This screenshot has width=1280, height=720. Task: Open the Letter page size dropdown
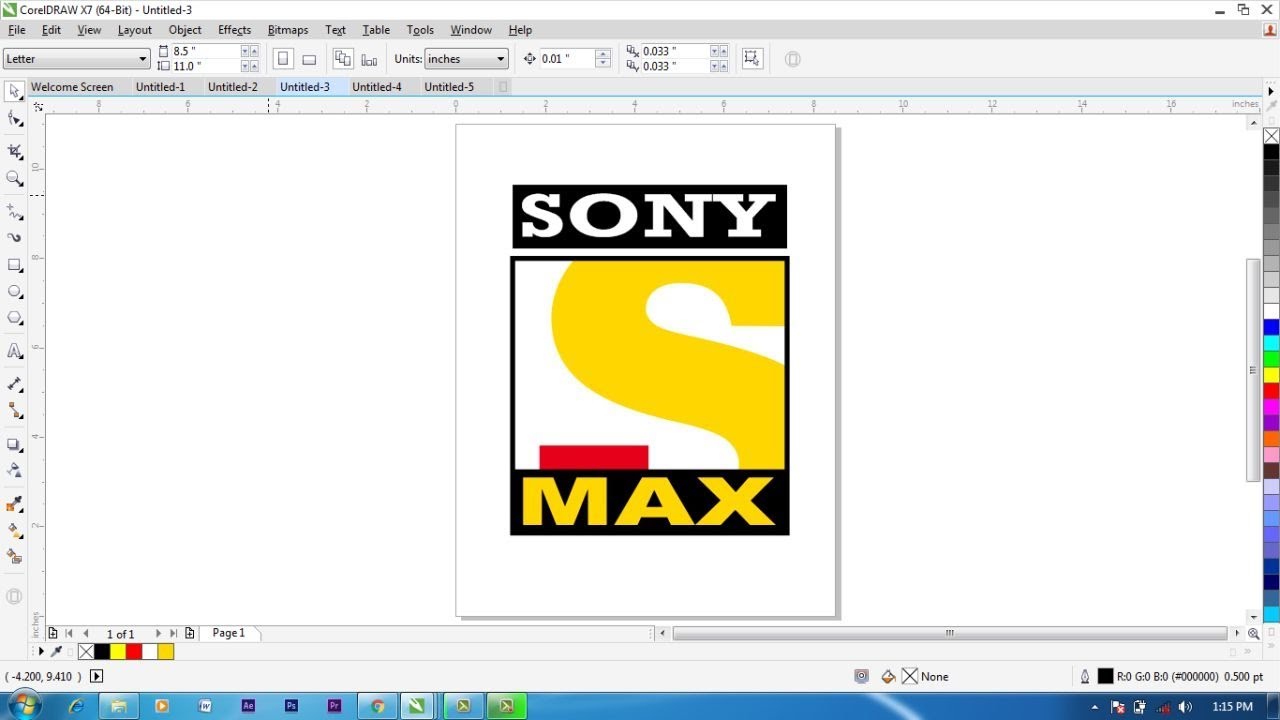point(143,59)
